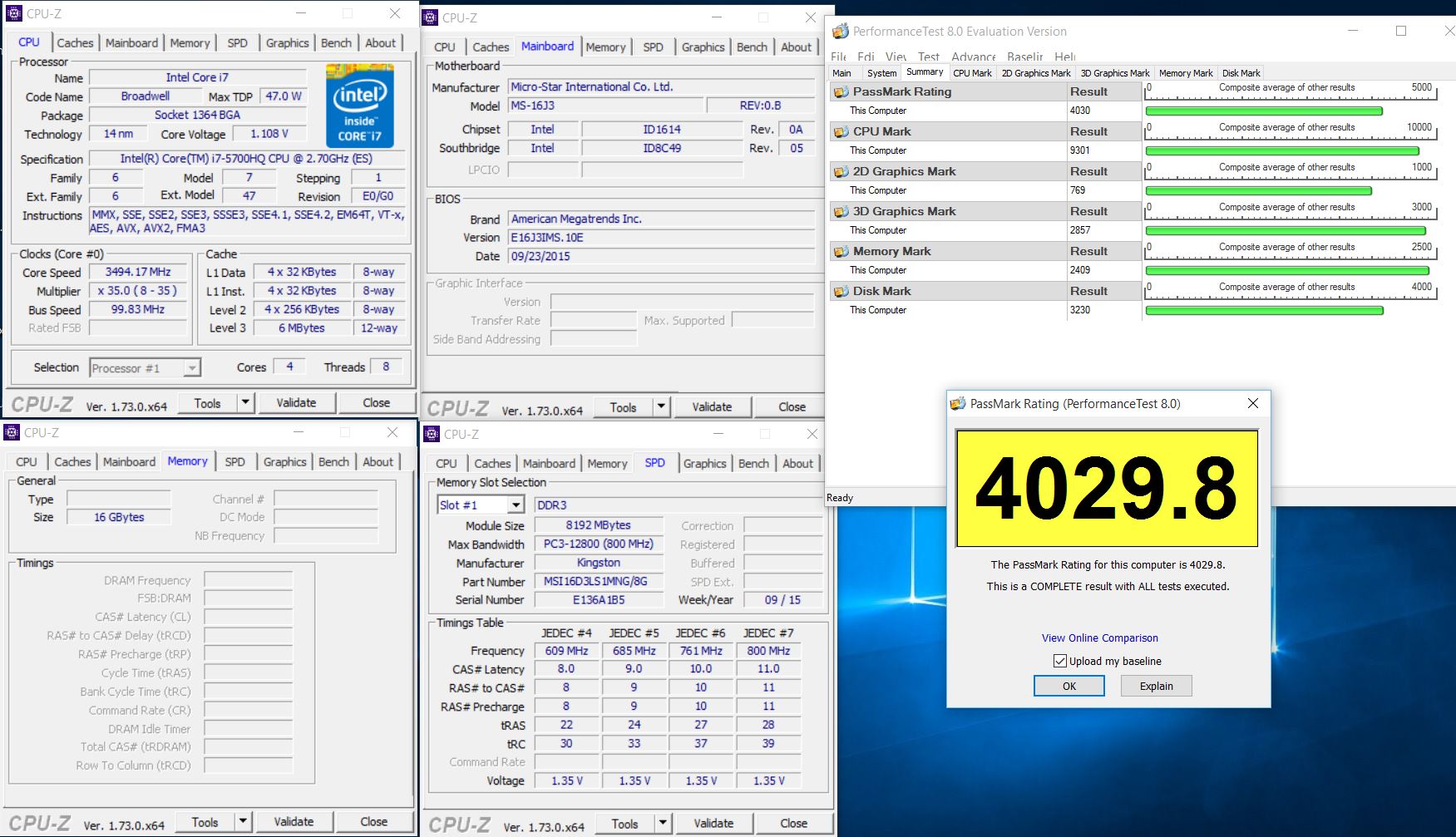Click the 3D Graphics Mark result 2857
Image resolution: width=1456 pixels, height=837 pixels.
tap(1080, 230)
